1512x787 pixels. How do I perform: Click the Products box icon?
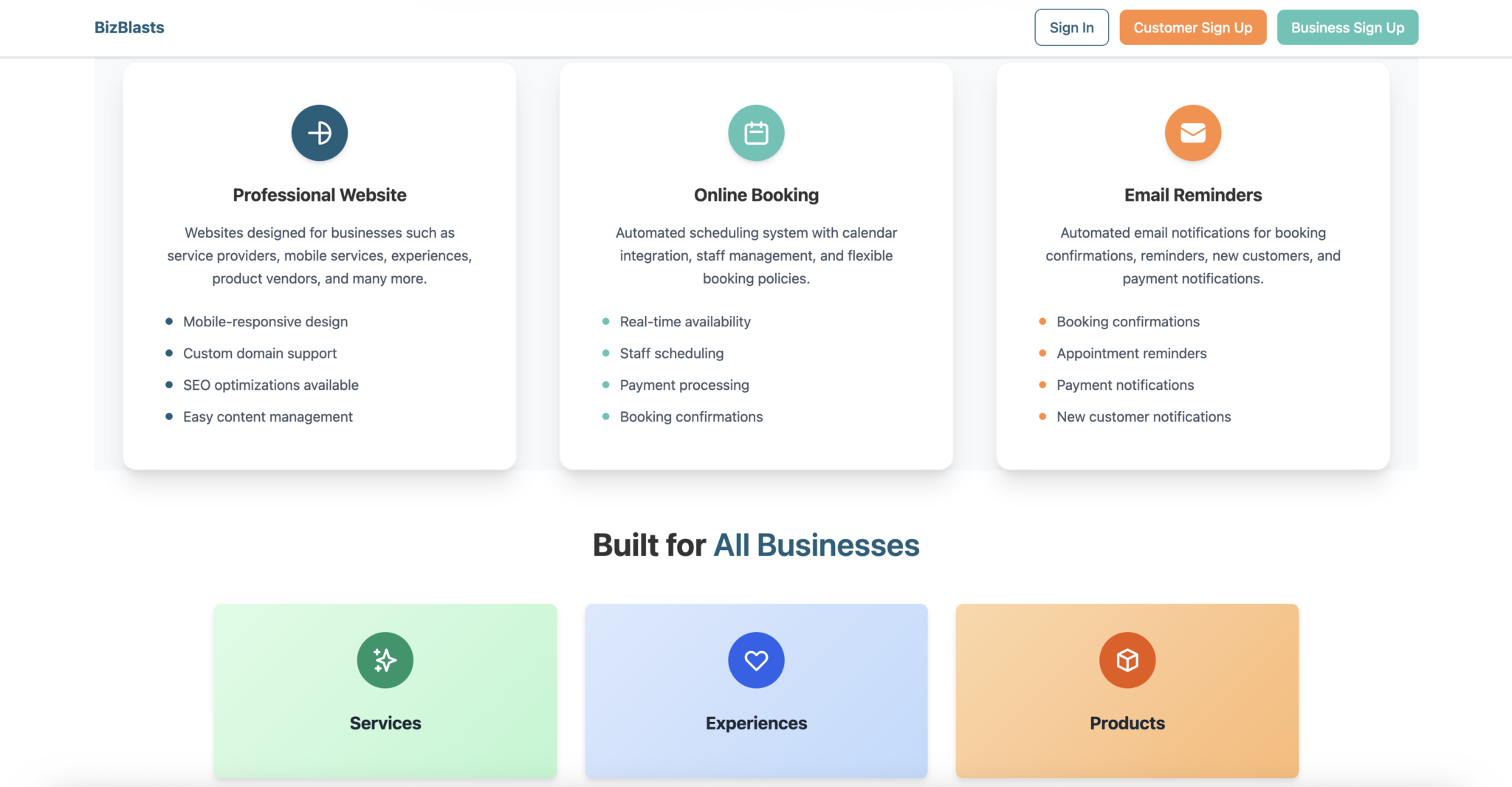(1127, 660)
